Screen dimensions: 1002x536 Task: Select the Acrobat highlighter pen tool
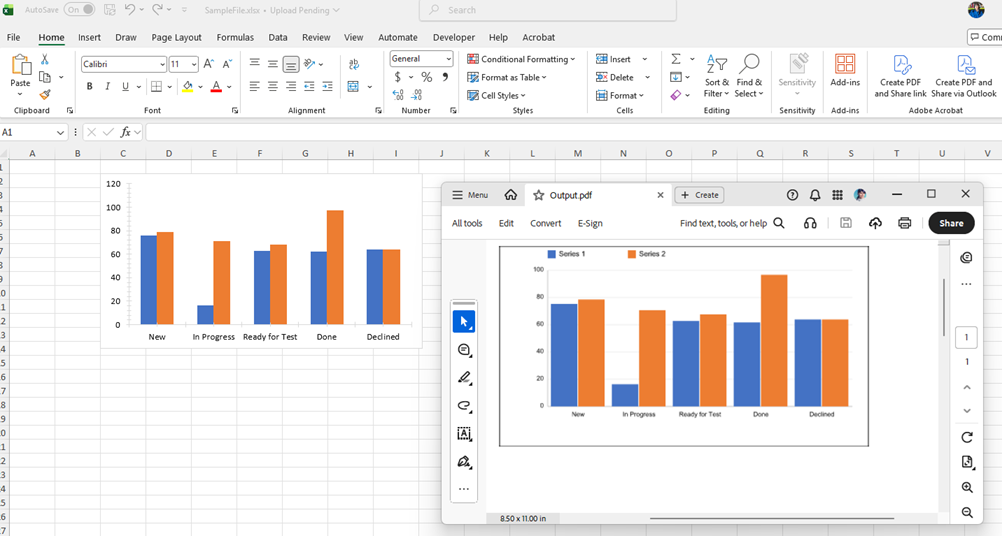[464, 378]
